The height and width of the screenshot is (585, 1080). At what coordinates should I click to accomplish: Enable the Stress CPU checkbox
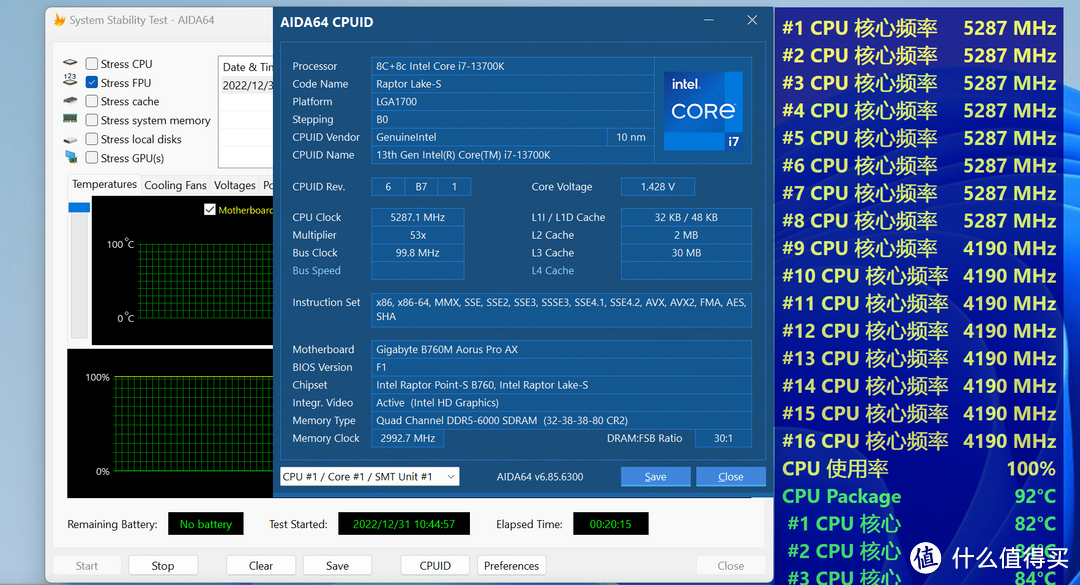pos(91,63)
